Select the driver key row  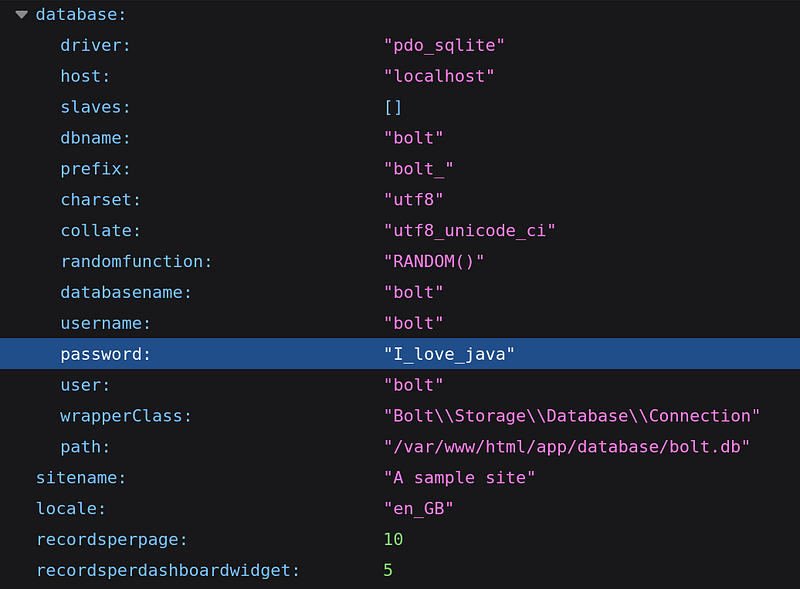pyautogui.click(x=95, y=46)
